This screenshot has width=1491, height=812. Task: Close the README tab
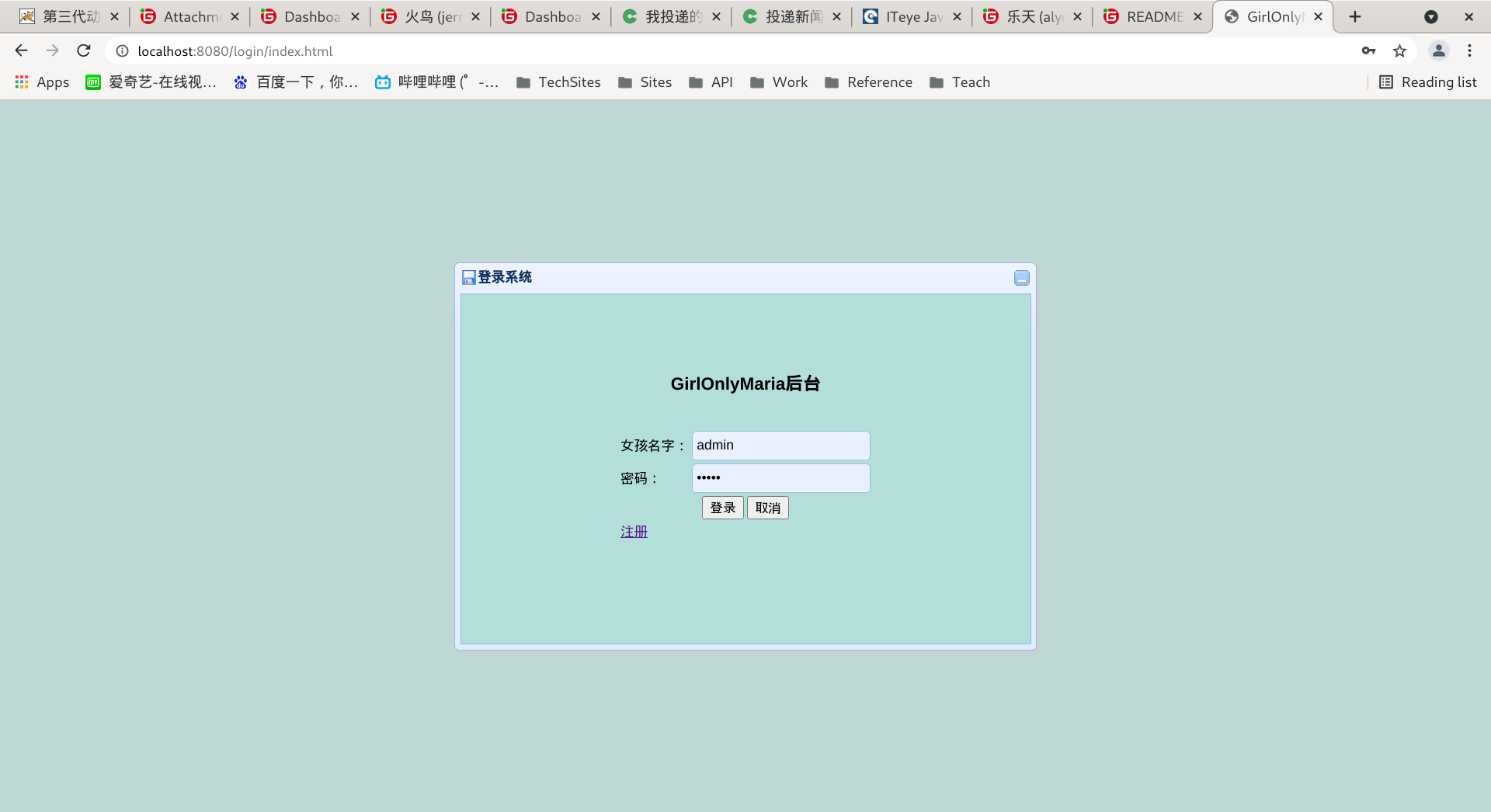coord(1197,16)
